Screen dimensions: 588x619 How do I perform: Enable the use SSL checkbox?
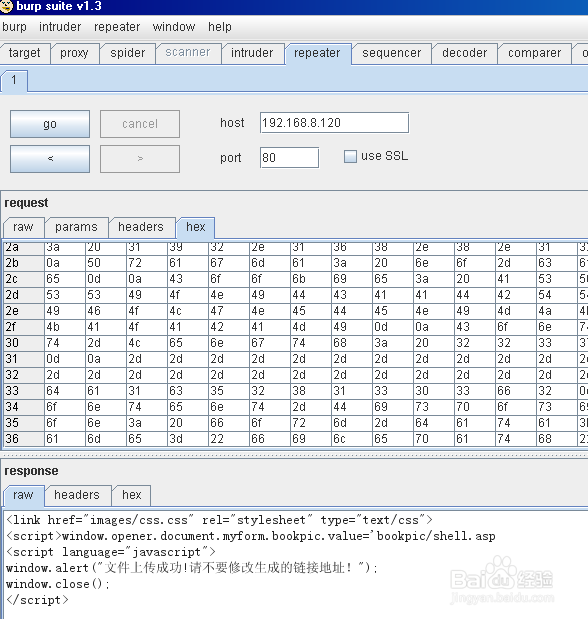tap(350, 156)
